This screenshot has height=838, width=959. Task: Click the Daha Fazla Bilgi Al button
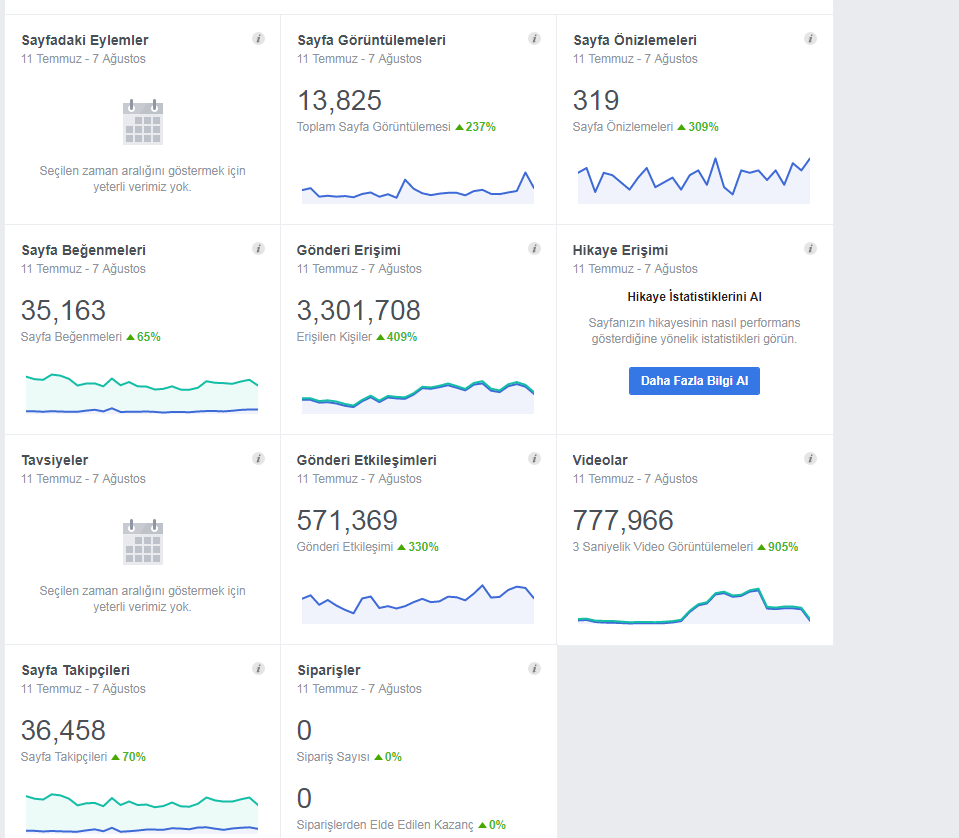point(694,380)
